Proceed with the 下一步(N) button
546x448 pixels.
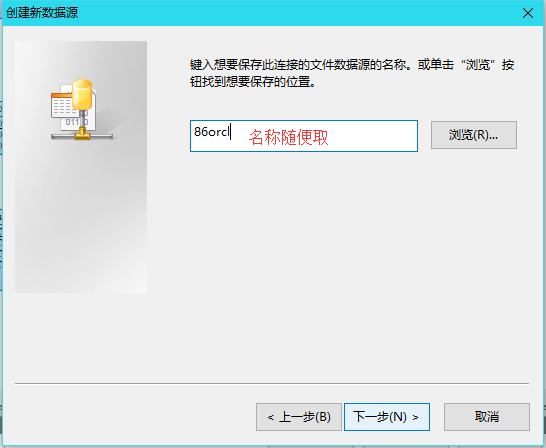[387, 417]
